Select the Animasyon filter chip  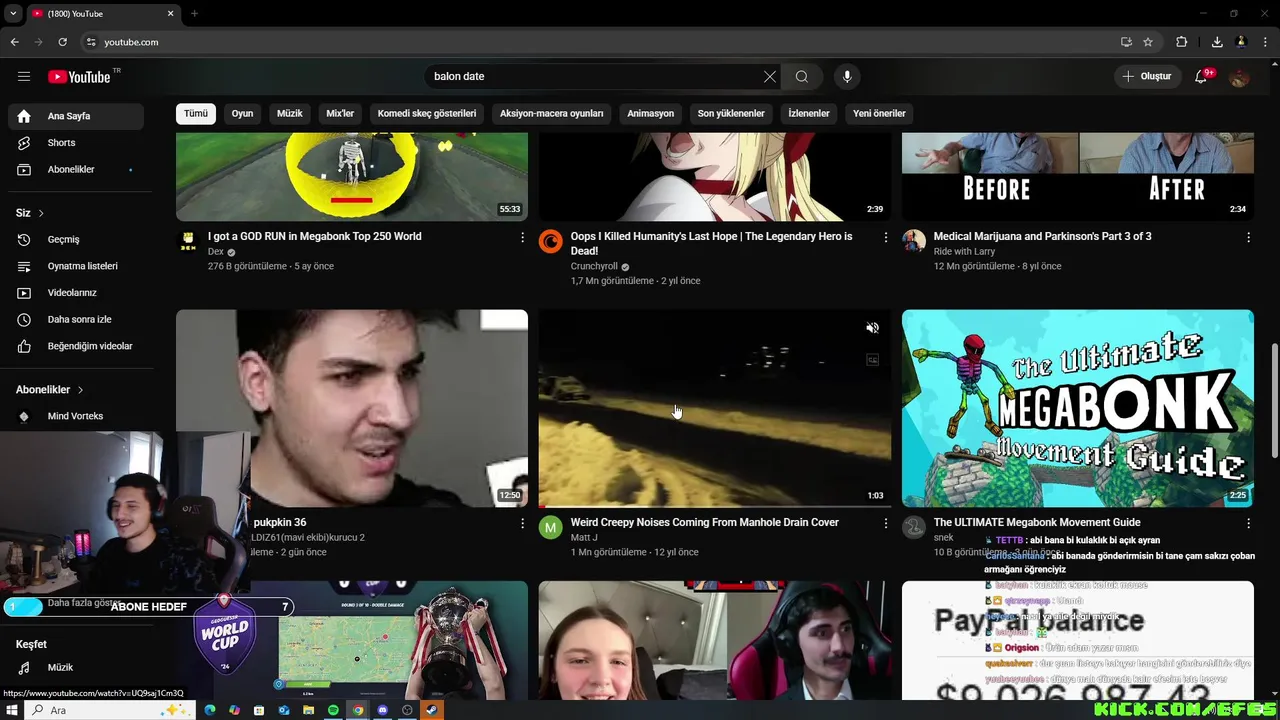[651, 113]
